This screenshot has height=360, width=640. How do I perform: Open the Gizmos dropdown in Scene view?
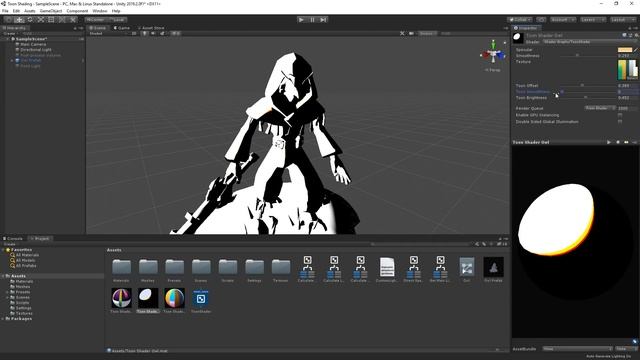(427, 33)
